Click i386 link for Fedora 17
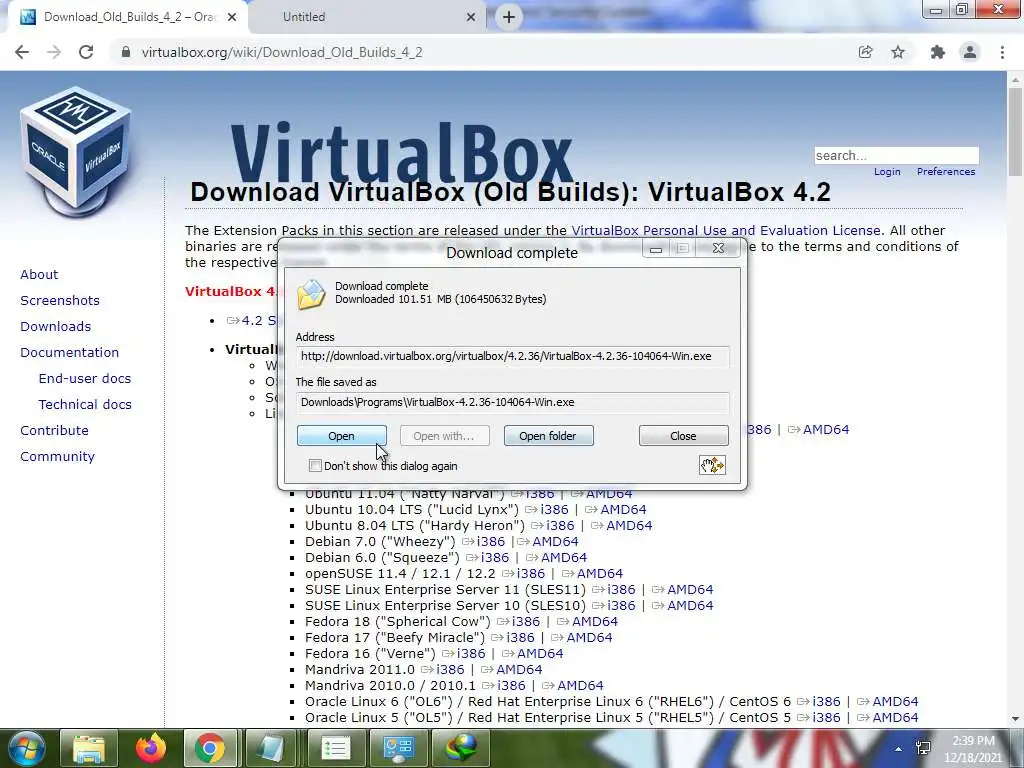Screen dimensions: 1024x768 [x=520, y=638]
